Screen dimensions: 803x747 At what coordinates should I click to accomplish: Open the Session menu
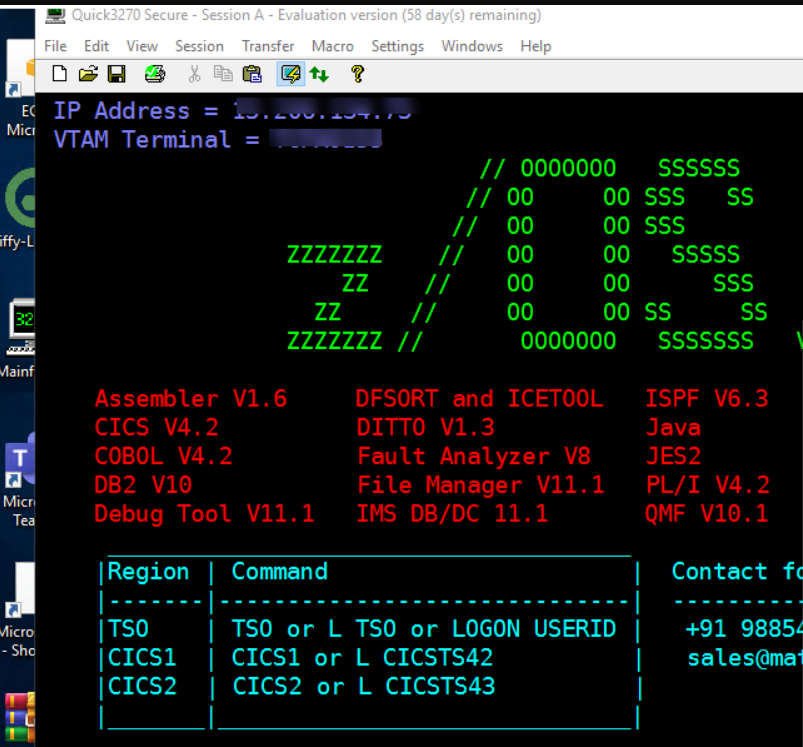point(199,46)
